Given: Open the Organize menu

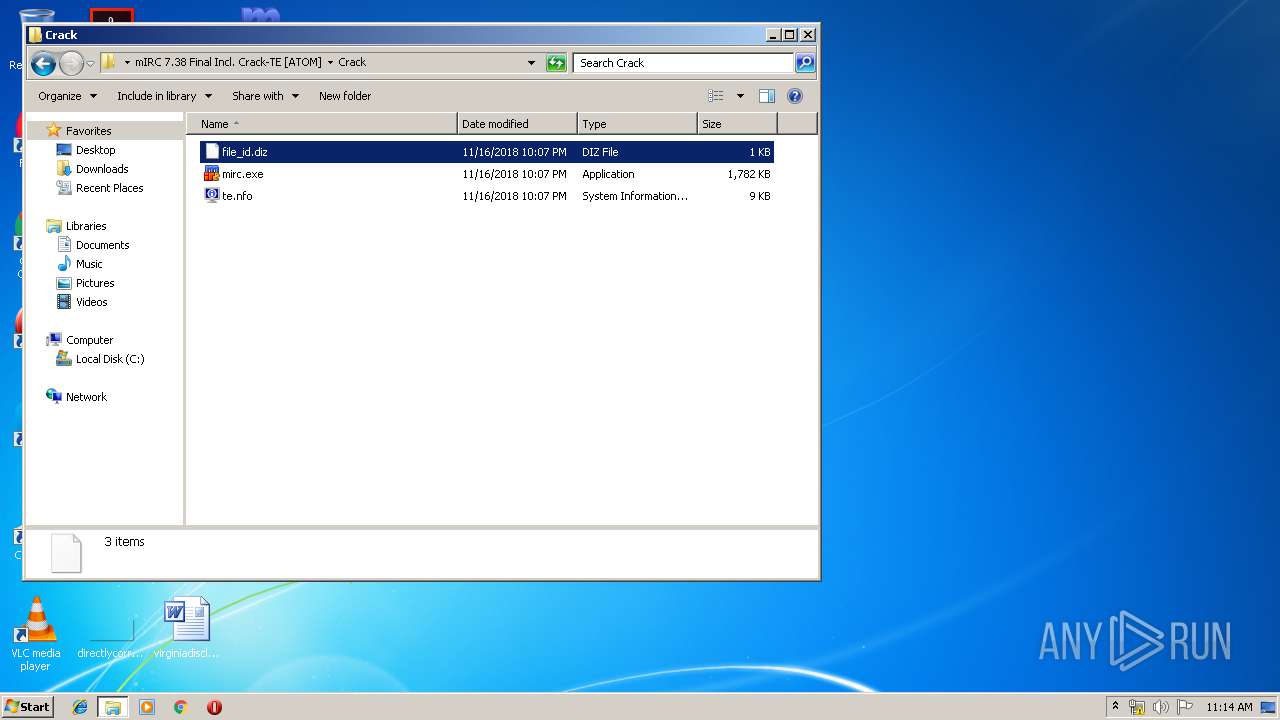Looking at the screenshot, I should coord(67,96).
